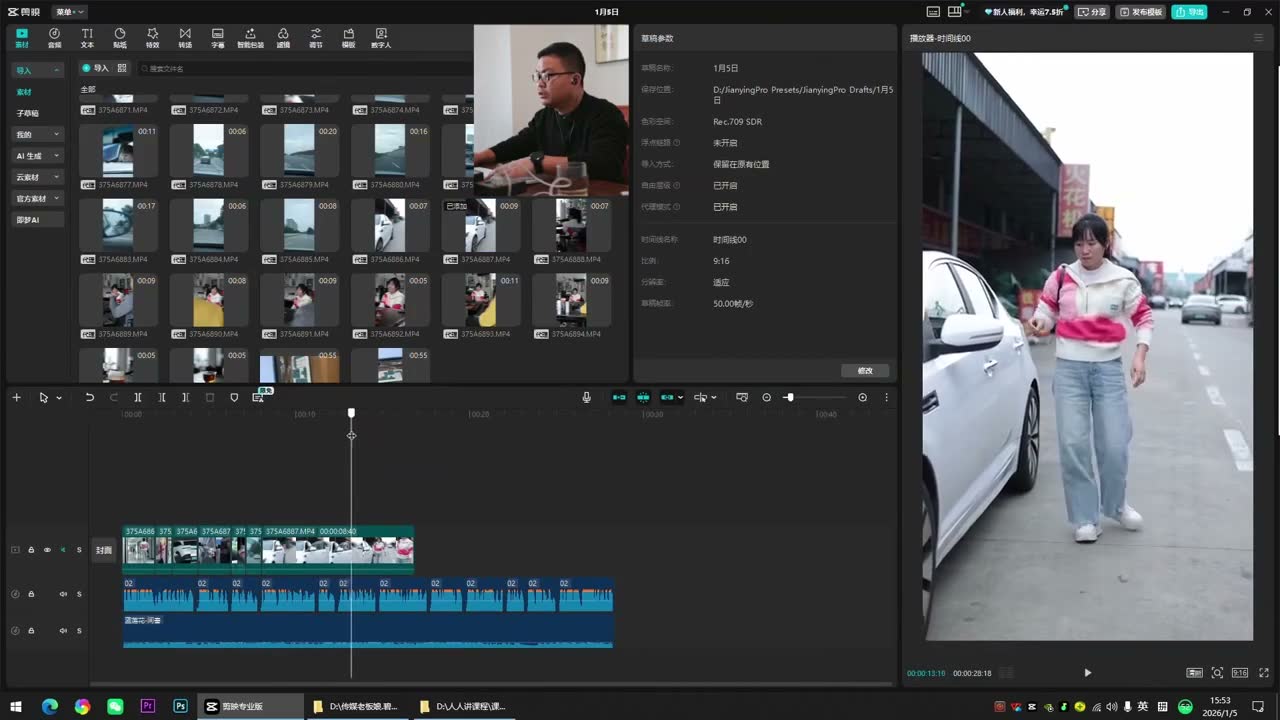Adjust the timeline zoom slider handle
The width and height of the screenshot is (1280, 720).
[x=789, y=397]
